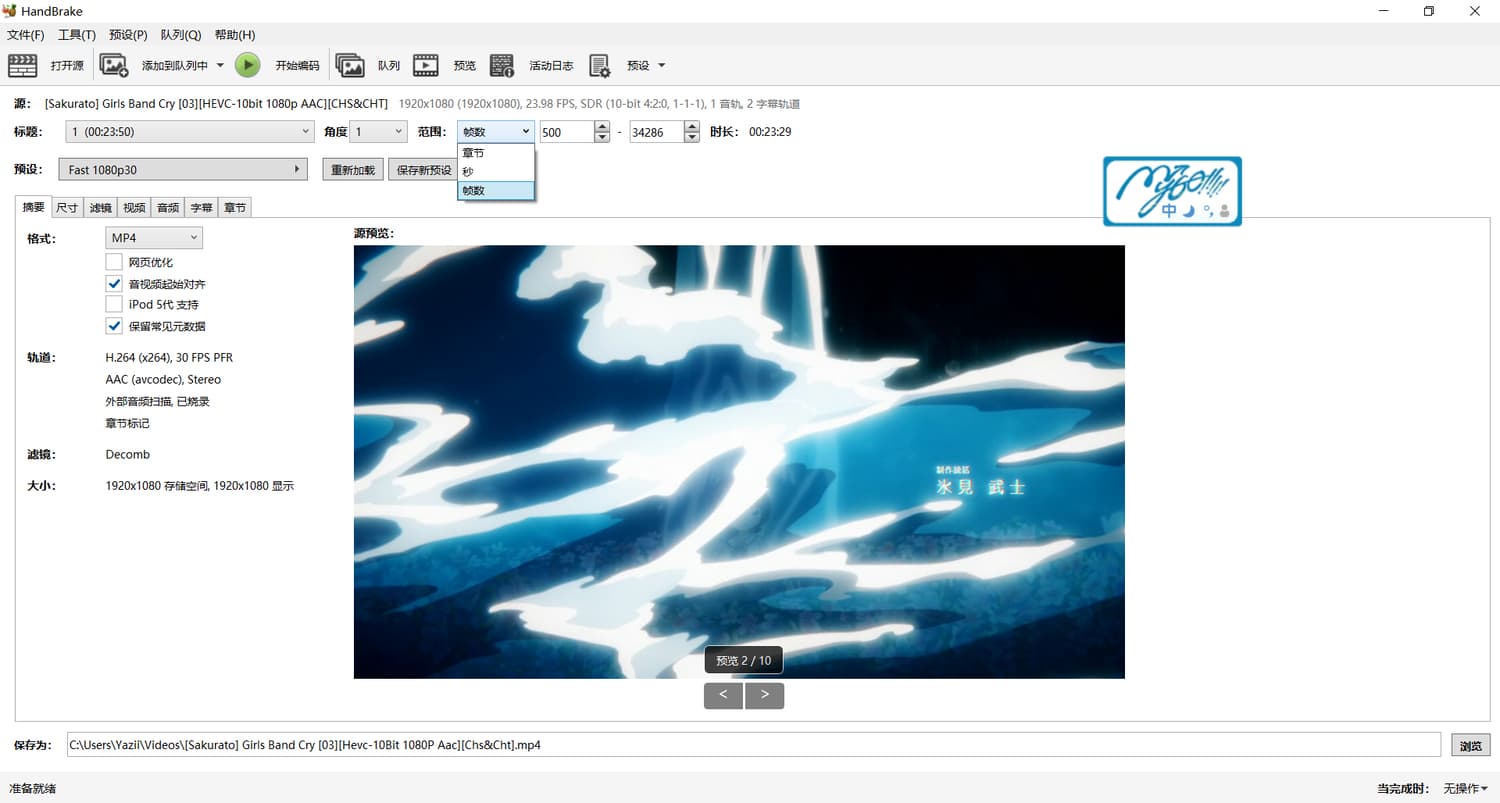1500x803 pixels.
Task: Expand the MP4 format dropdown
Action: tap(154, 238)
